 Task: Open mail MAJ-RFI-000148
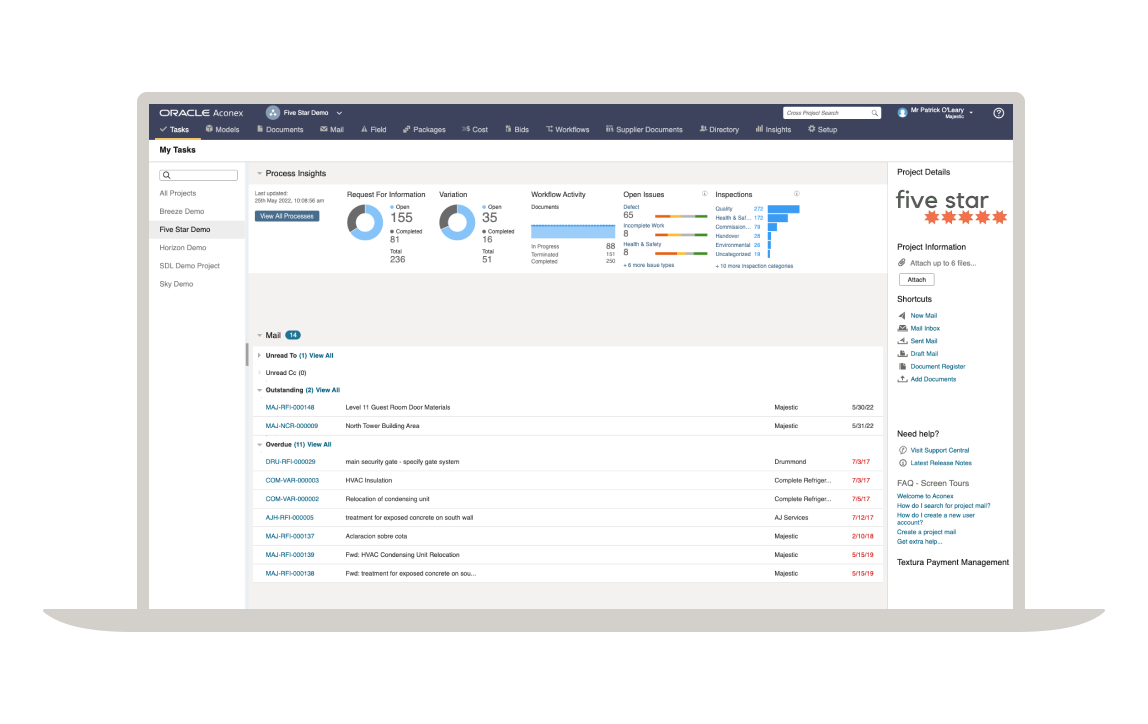point(290,407)
